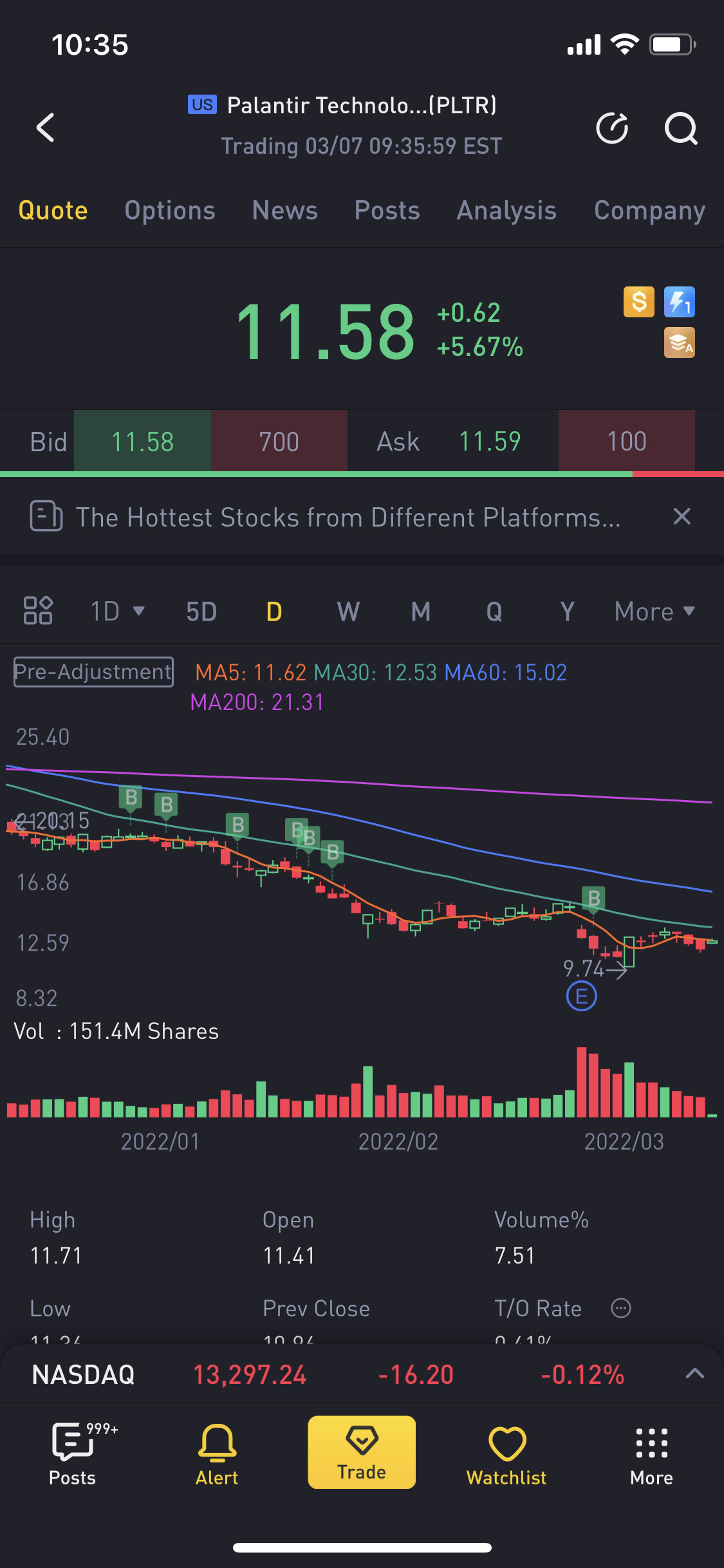
Task: Open the News tab
Action: (x=284, y=210)
